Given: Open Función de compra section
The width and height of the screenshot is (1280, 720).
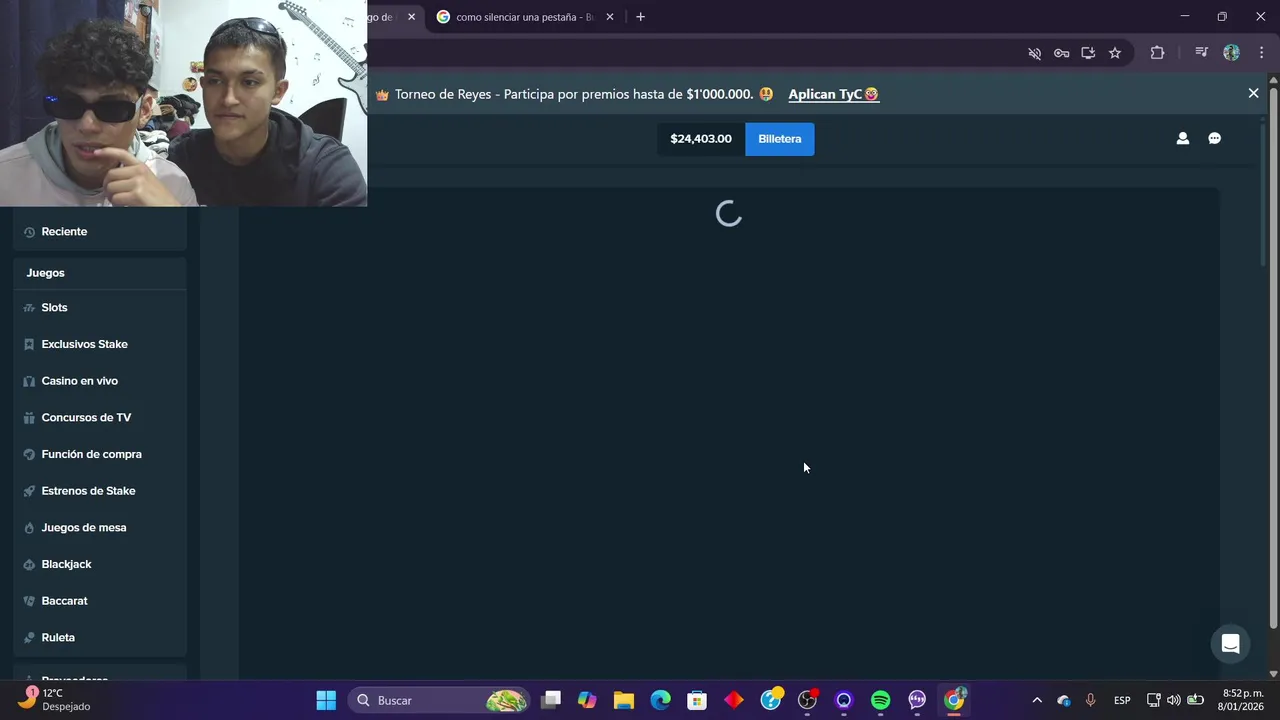Looking at the screenshot, I should 100,454.
